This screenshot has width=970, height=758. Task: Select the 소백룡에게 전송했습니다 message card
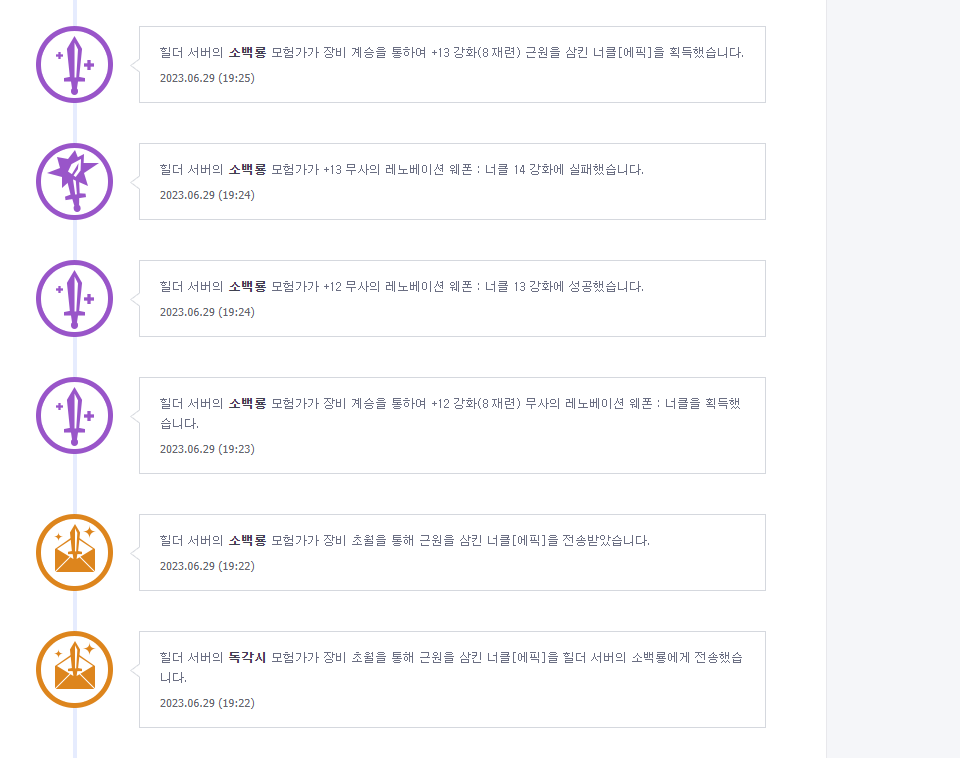pos(452,679)
